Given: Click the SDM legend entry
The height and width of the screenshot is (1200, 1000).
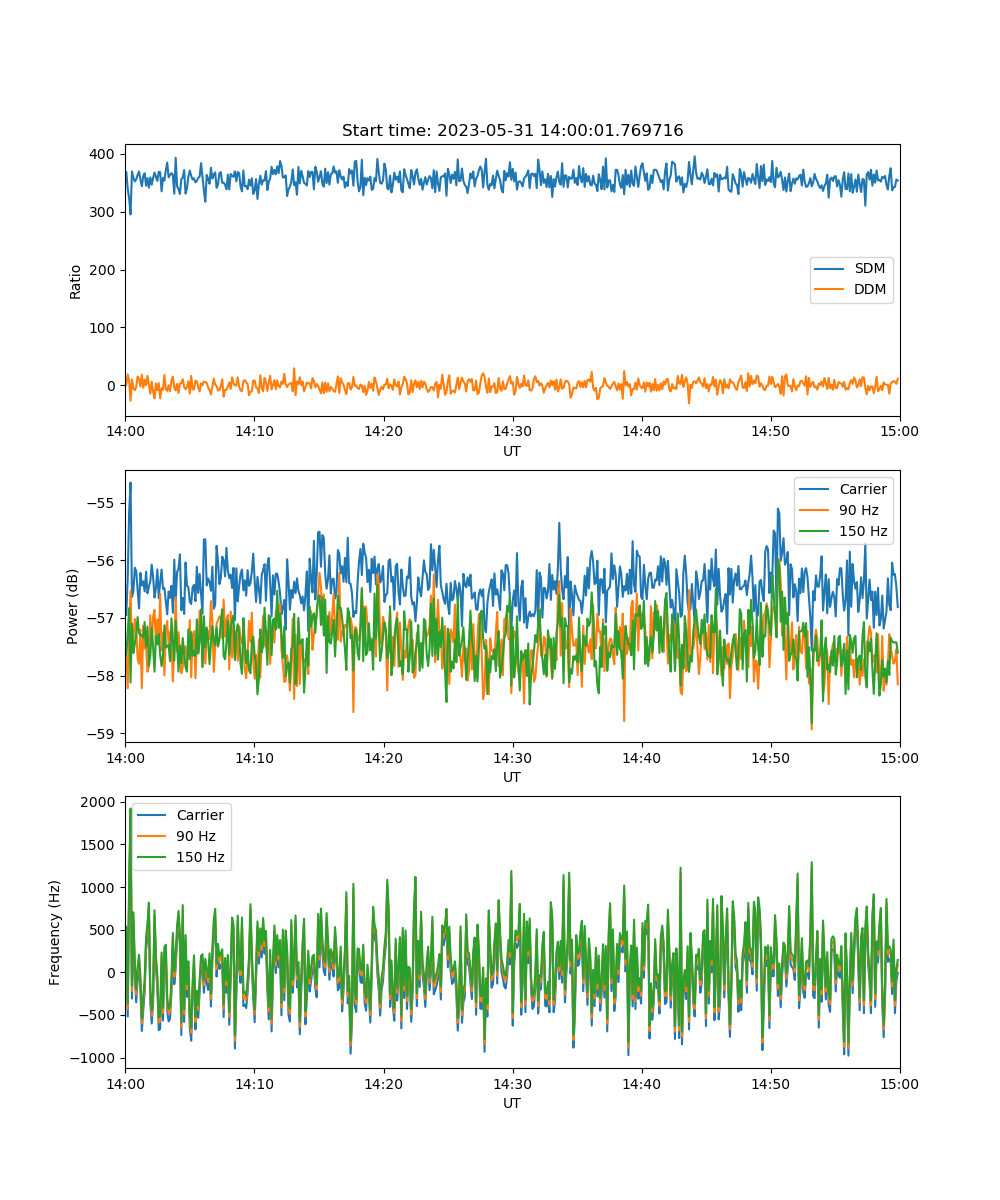Looking at the screenshot, I should coord(851,269).
